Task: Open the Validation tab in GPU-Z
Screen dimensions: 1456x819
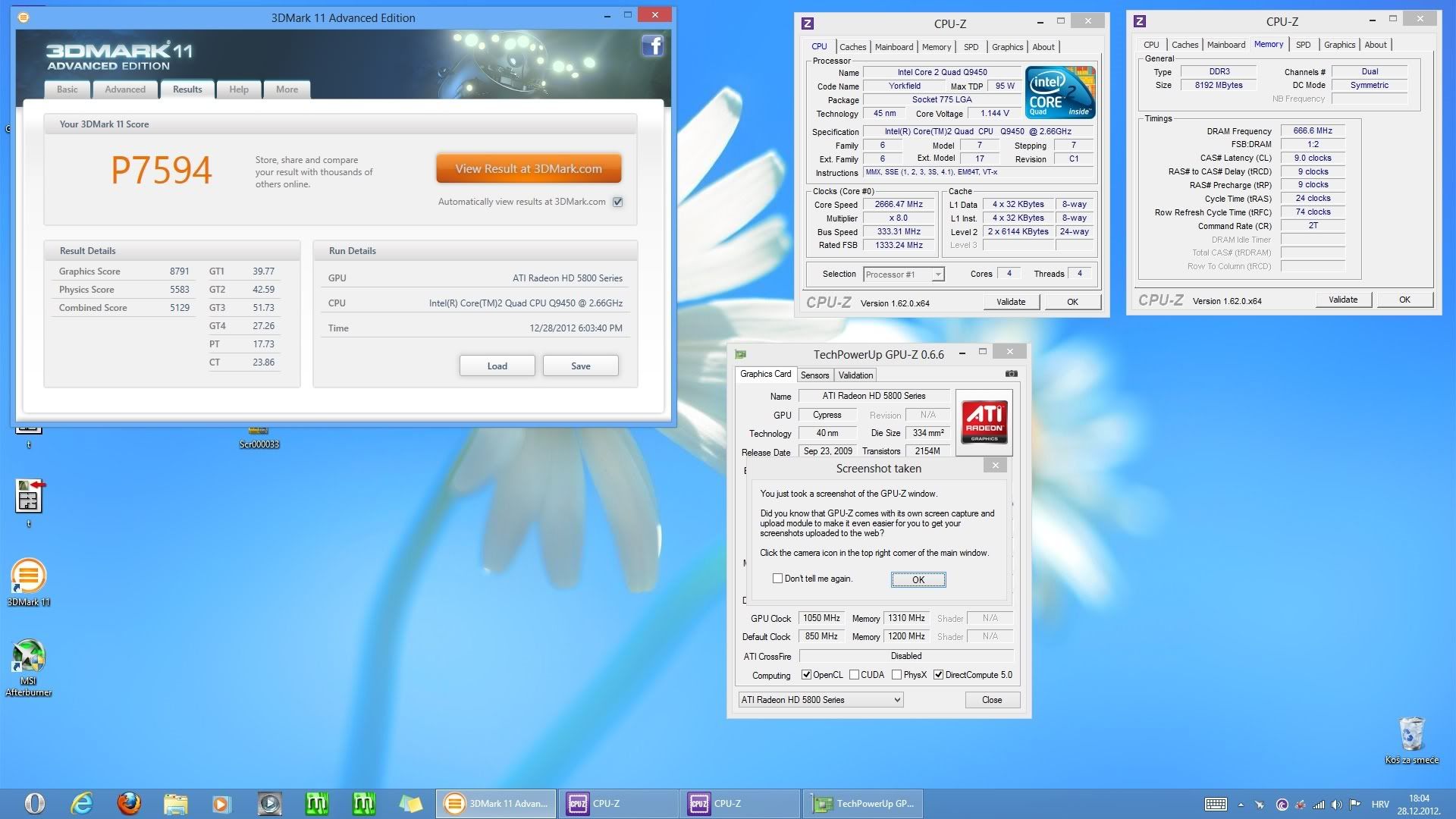Action: pos(855,375)
